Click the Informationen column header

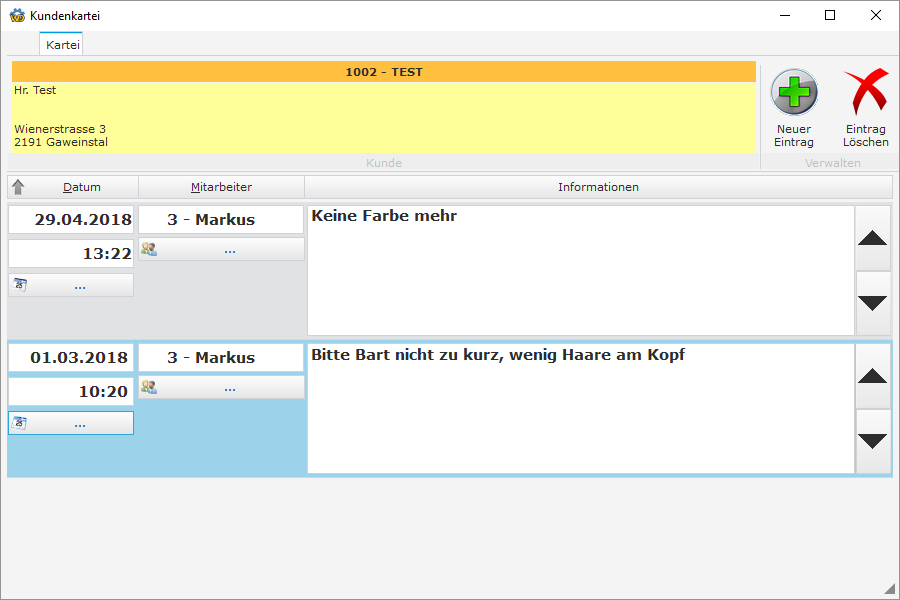coord(598,187)
